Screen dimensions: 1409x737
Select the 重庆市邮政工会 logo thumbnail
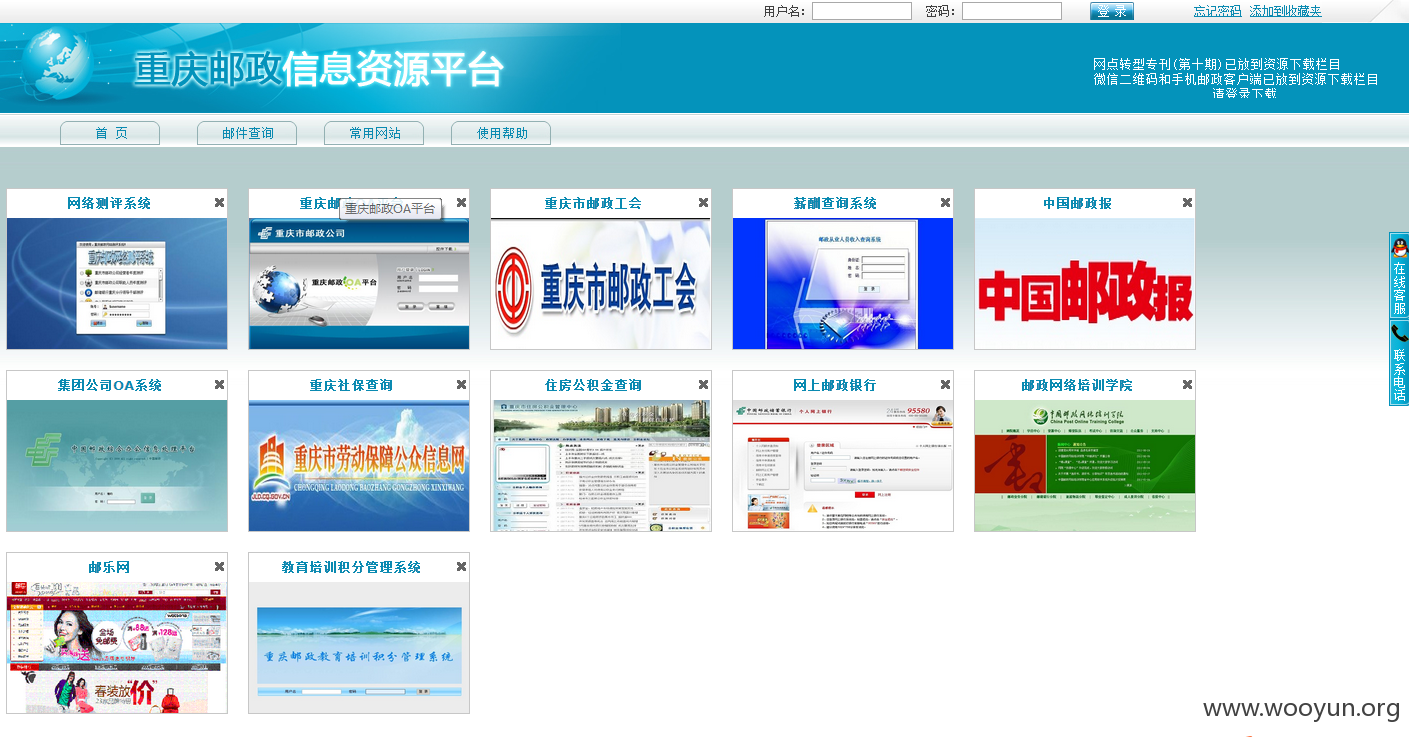601,284
